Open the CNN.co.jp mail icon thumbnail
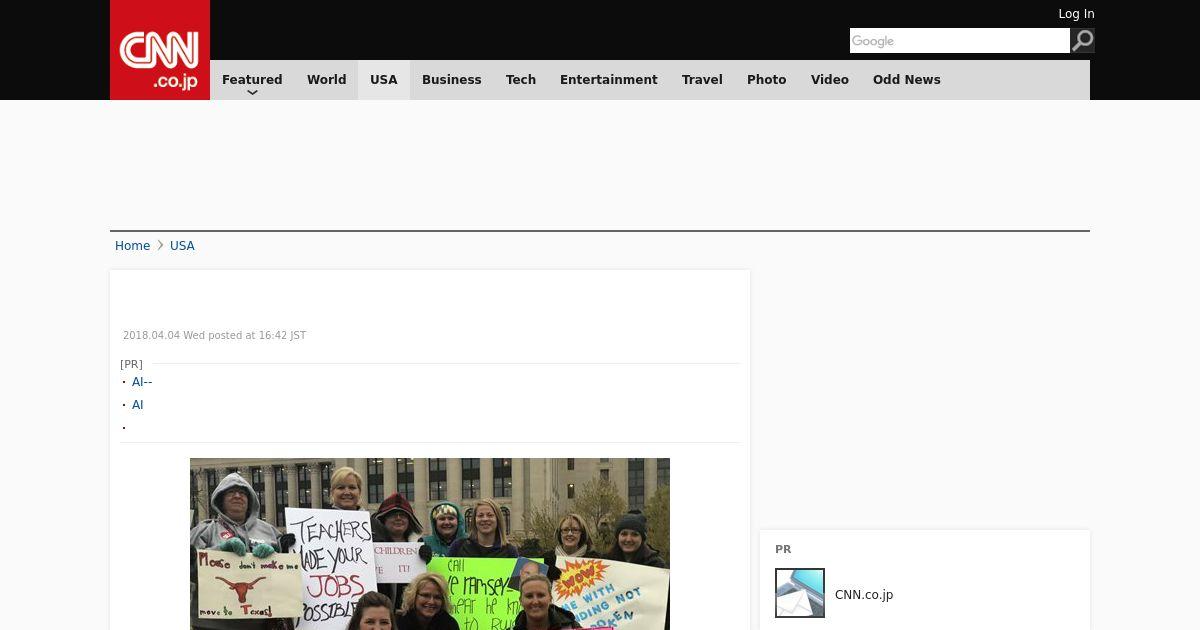1200x630 pixels. (x=800, y=593)
